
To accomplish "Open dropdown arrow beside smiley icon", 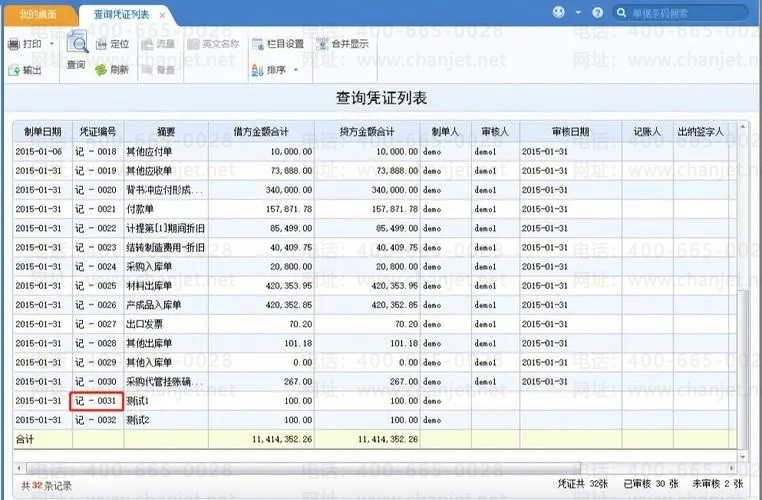I will 578,13.
